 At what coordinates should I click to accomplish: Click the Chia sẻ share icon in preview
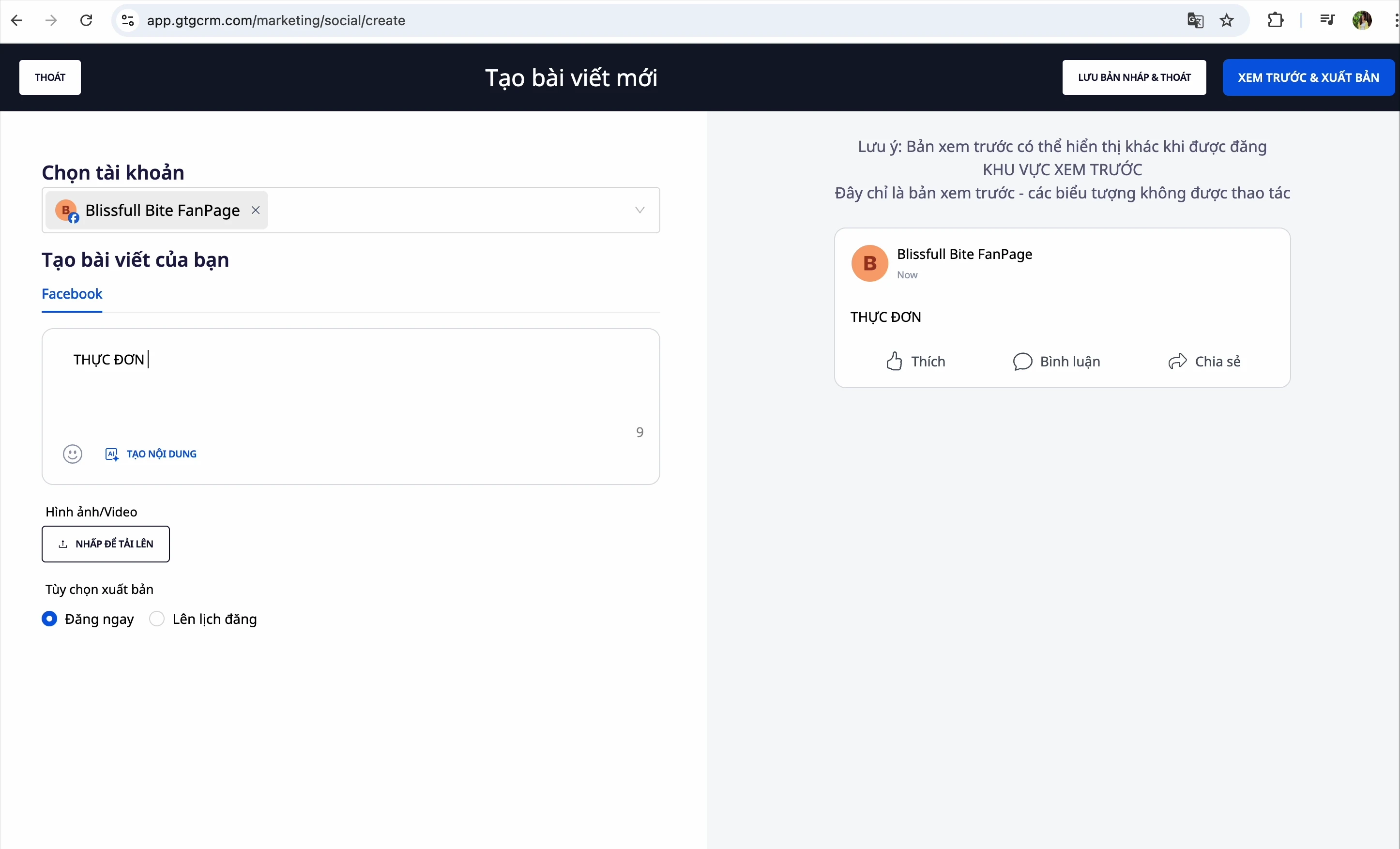tap(1178, 361)
